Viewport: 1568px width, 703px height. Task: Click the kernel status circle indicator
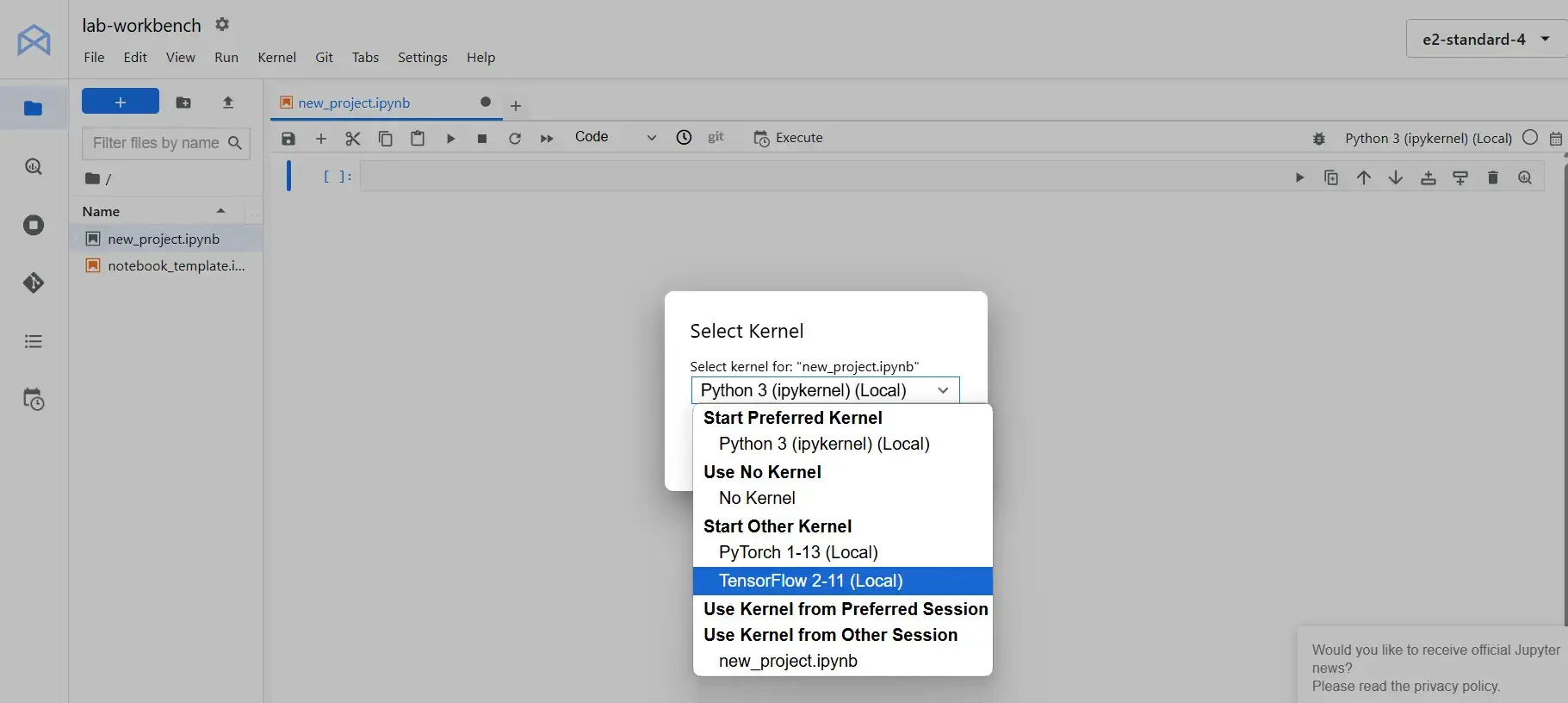pyautogui.click(x=1529, y=138)
